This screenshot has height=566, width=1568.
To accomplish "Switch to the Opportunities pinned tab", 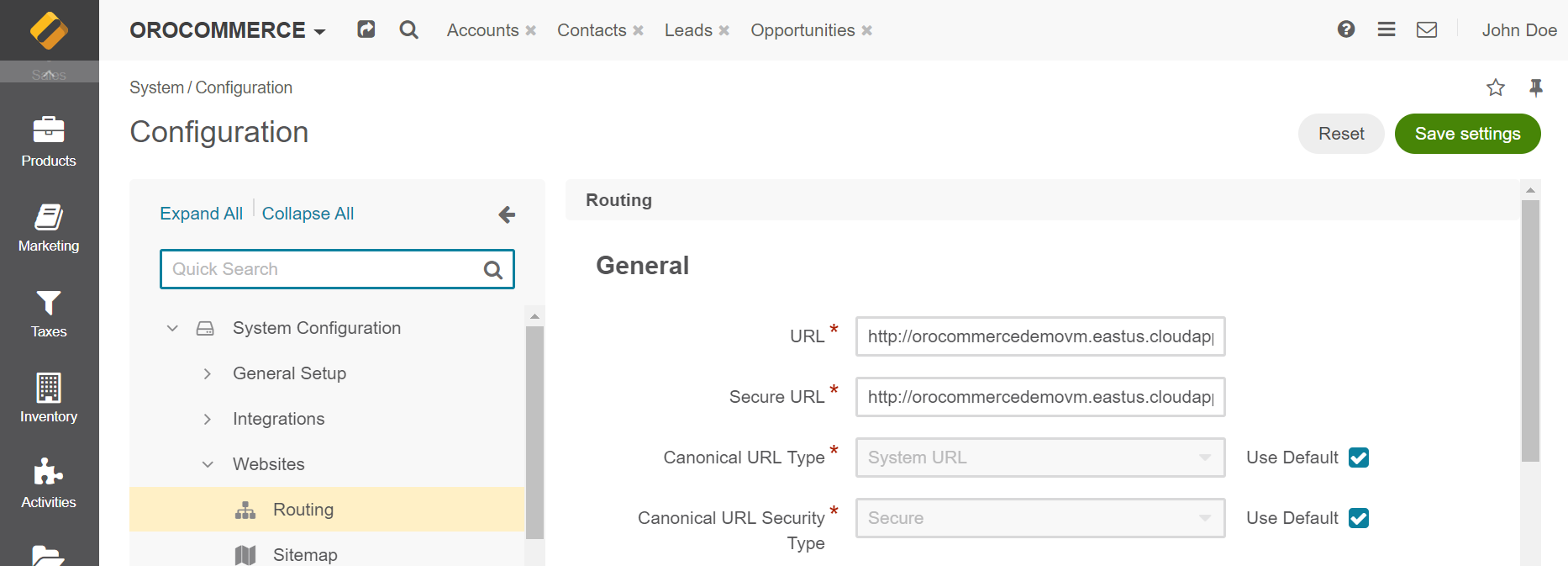I will point(802,30).
